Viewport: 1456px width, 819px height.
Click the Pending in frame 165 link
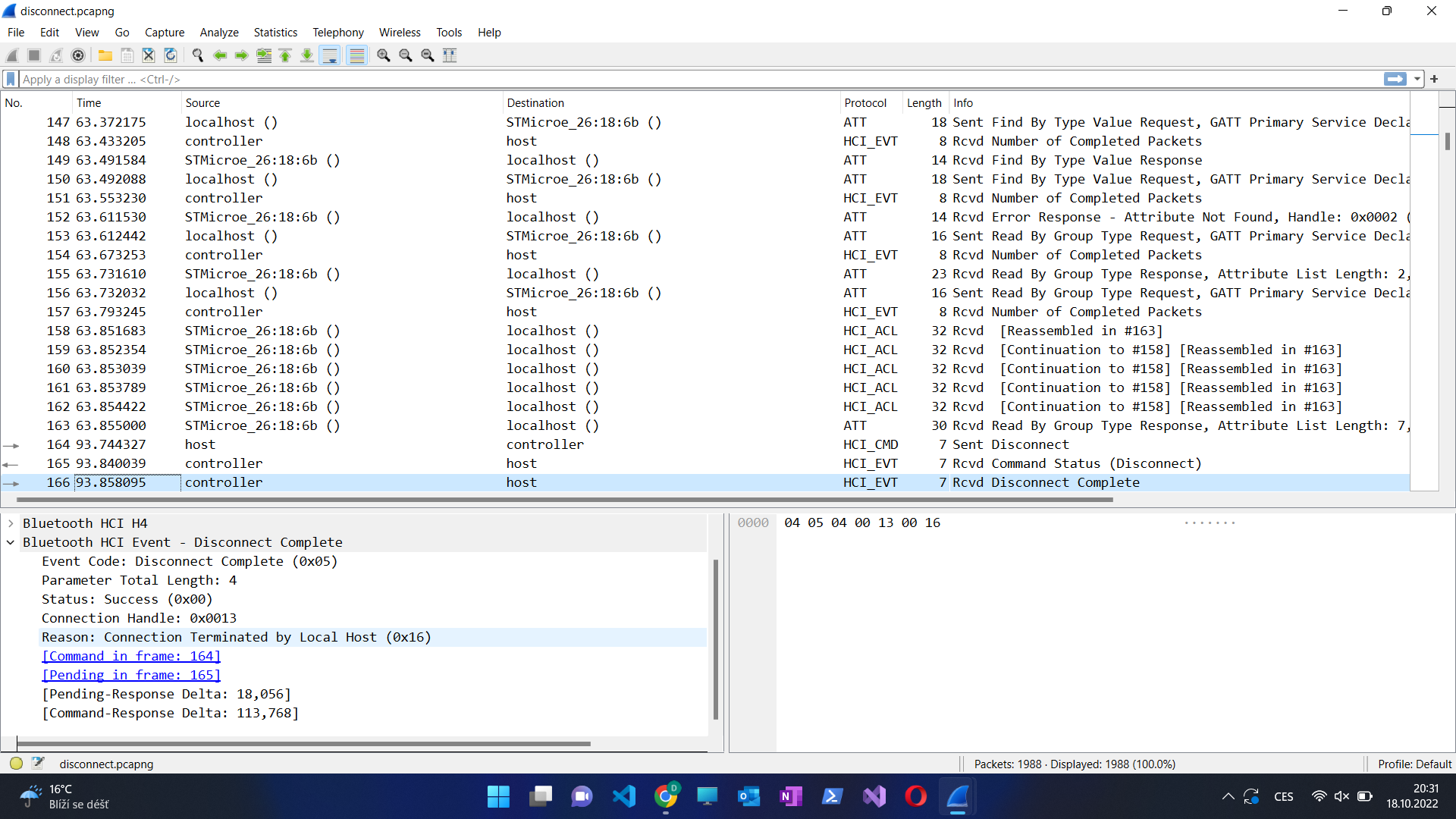click(x=130, y=675)
